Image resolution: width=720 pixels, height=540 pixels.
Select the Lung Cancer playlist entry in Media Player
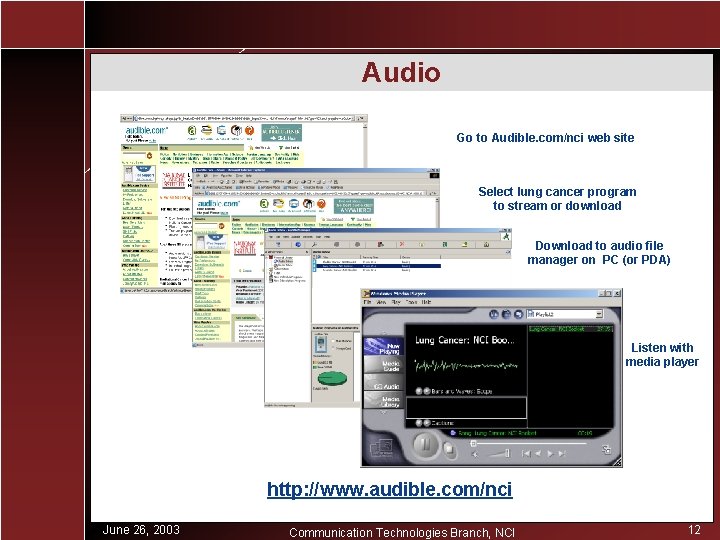click(570, 329)
